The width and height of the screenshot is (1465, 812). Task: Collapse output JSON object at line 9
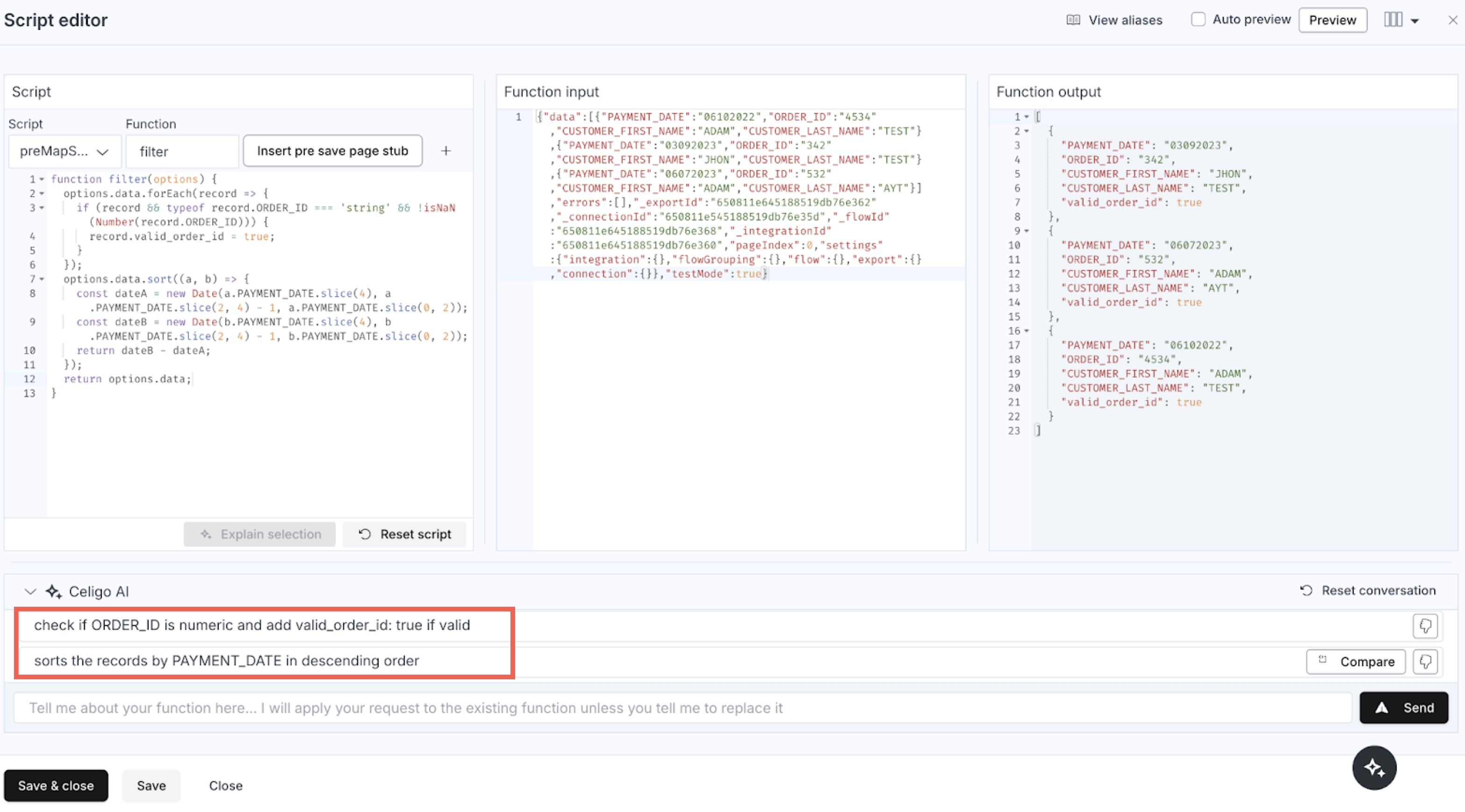(1027, 231)
